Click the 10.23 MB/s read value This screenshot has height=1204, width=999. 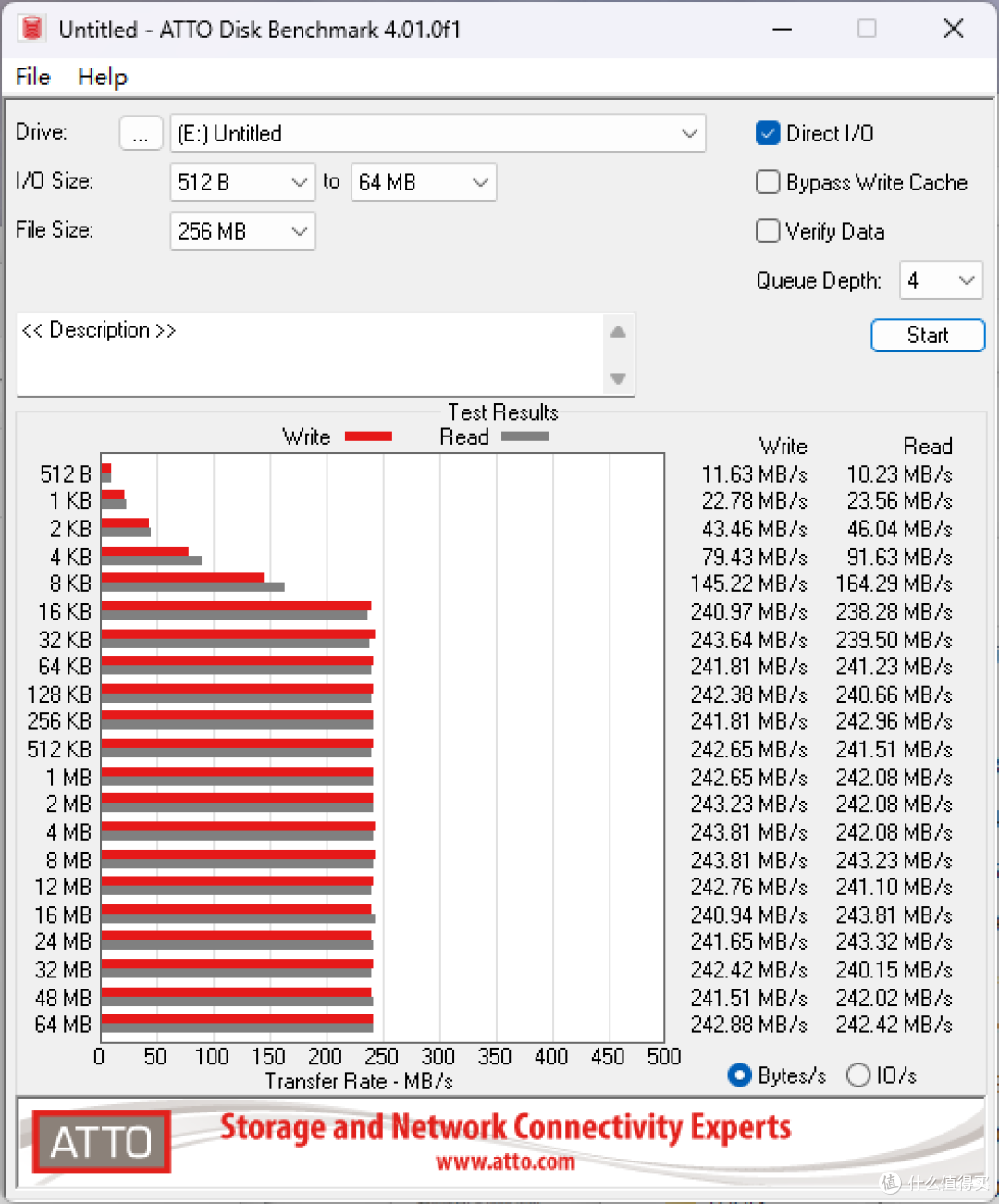(x=899, y=474)
